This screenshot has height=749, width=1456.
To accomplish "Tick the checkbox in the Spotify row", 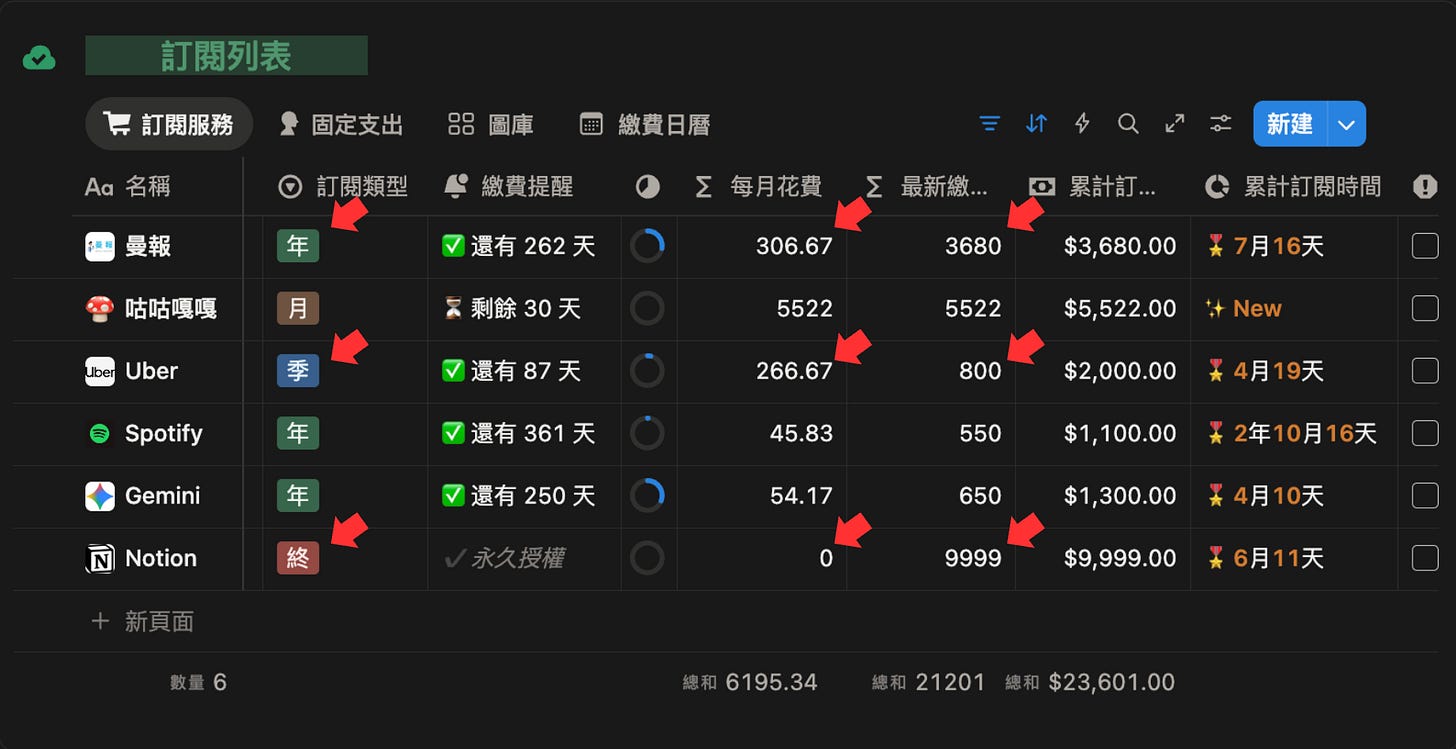I will [x=1425, y=433].
